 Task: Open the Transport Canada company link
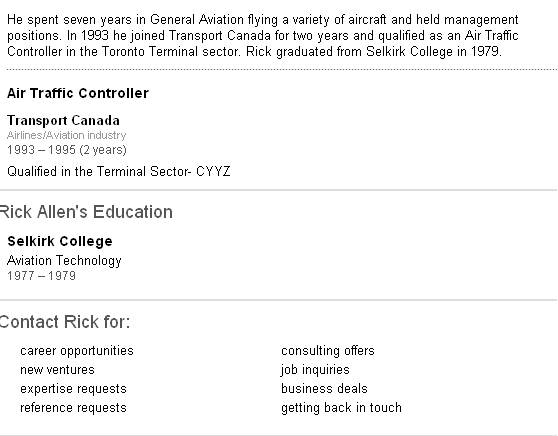(x=63, y=120)
